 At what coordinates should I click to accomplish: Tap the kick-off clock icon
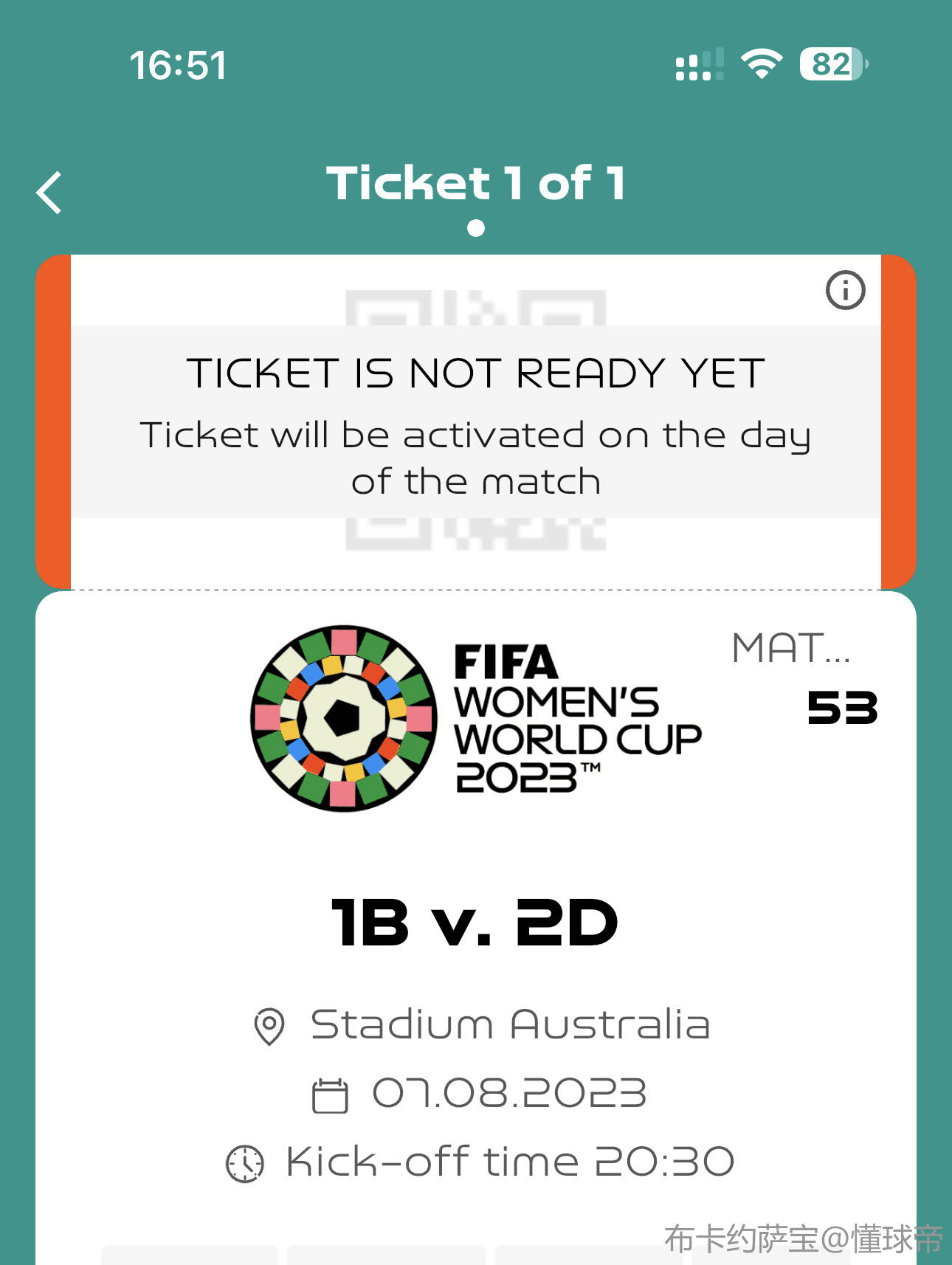coord(245,1164)
